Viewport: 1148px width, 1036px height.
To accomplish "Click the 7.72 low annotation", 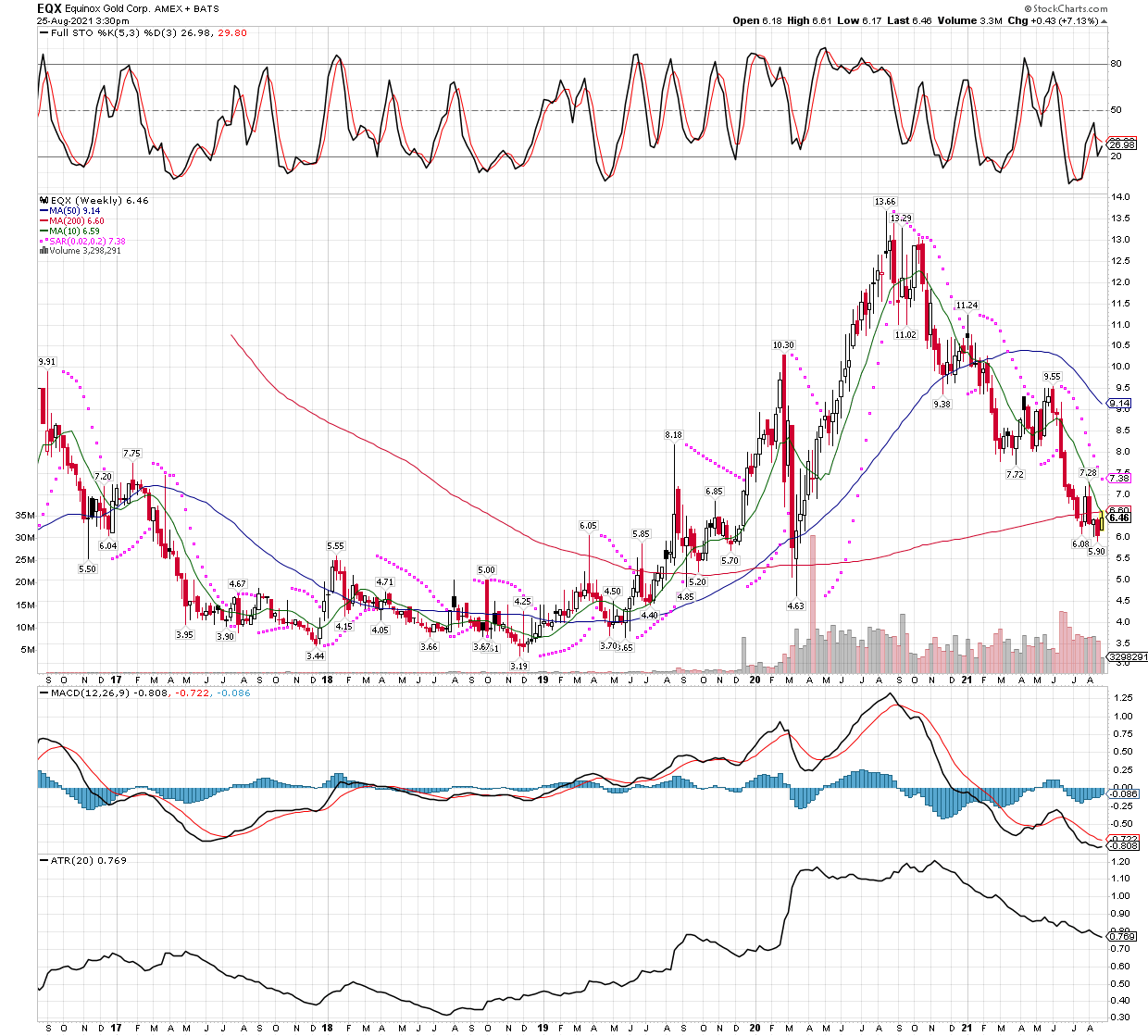I will [1016, 475].
